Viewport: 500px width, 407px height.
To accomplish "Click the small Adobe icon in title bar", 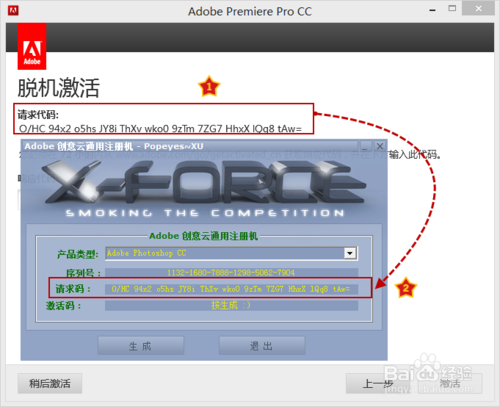I will [13, 10].
